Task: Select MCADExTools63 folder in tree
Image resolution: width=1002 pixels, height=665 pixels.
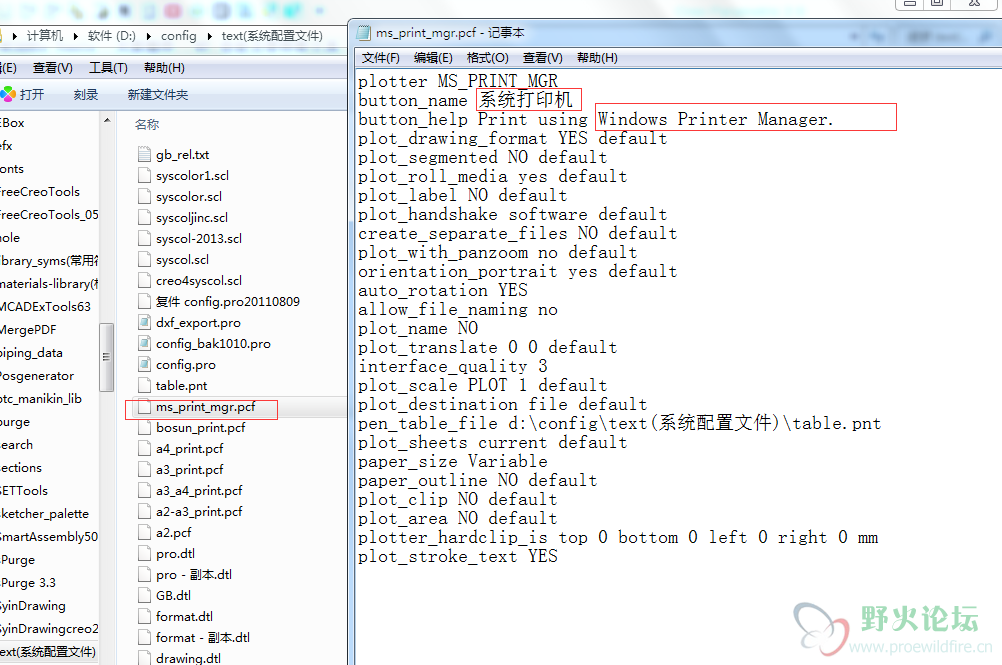Action: point(45,307)
